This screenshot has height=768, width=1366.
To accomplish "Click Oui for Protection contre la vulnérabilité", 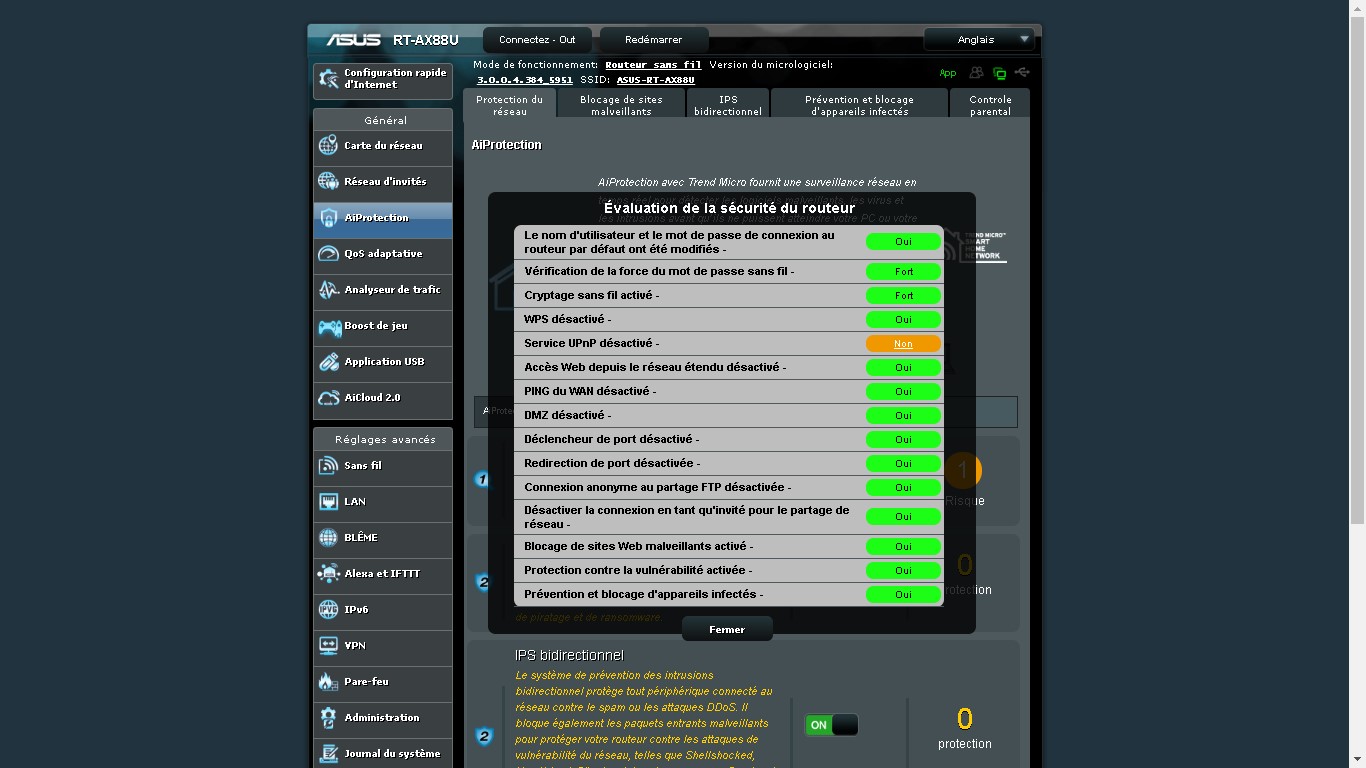I will pyautogui.click(x=903, y=571).
